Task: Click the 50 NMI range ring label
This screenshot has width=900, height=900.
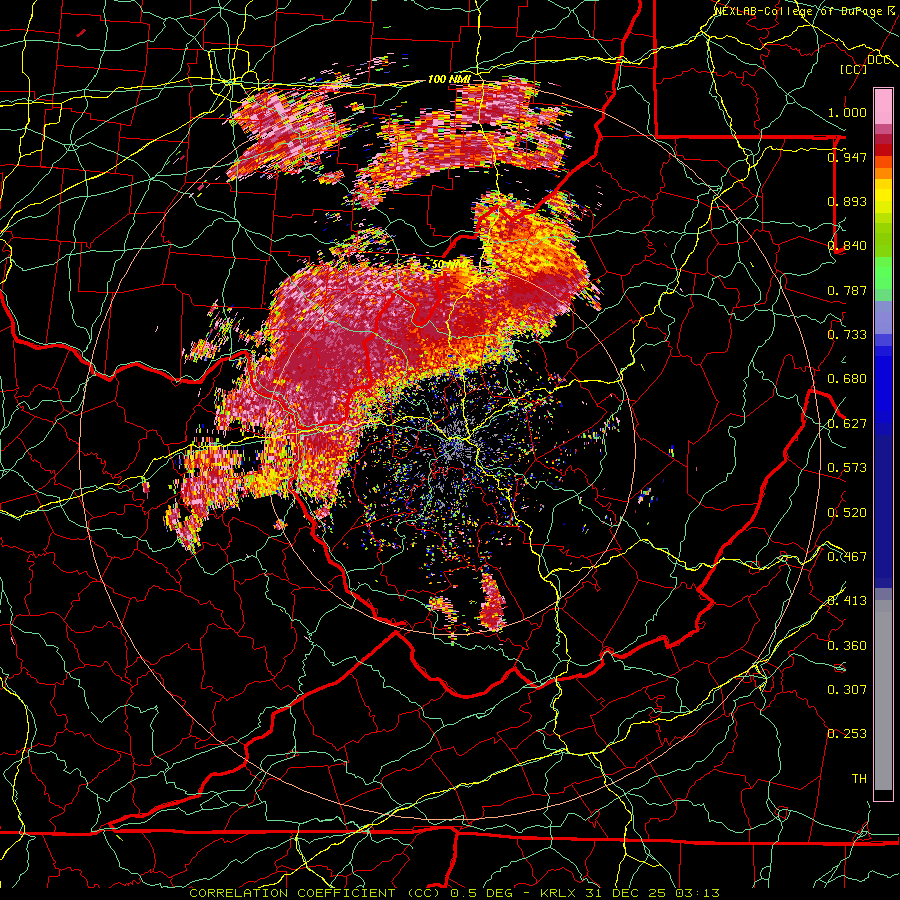Action: [450, 265]
